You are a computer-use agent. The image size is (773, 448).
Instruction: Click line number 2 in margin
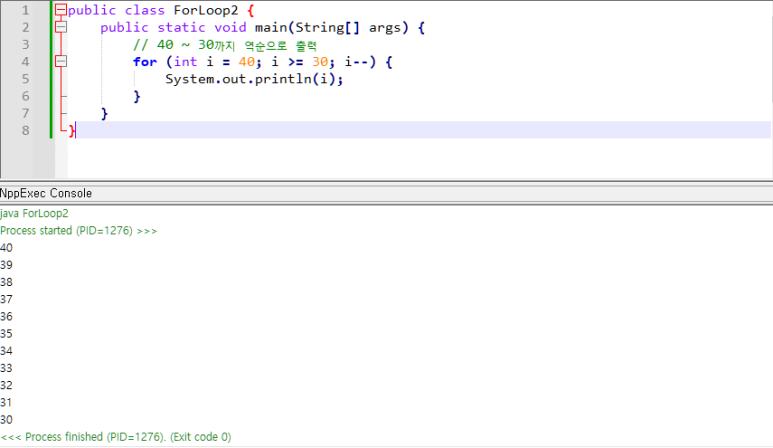tap(25, 28)
